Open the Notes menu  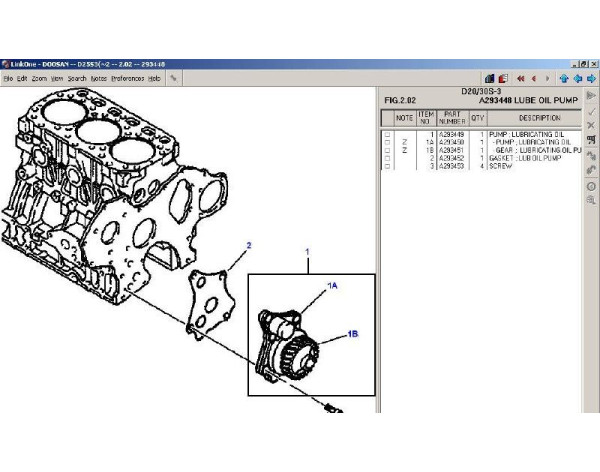(x=98, y=78)
